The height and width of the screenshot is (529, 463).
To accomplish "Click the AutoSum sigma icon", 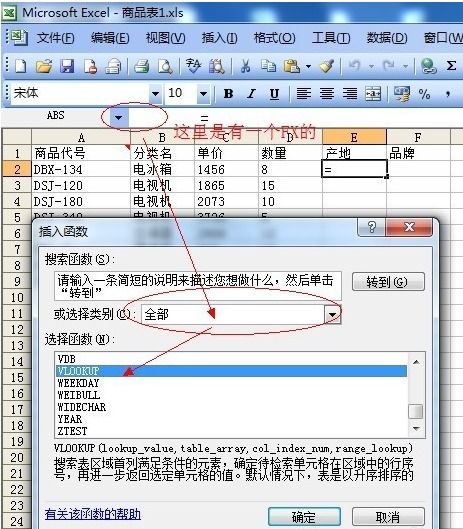I will (x=451, y=65).
